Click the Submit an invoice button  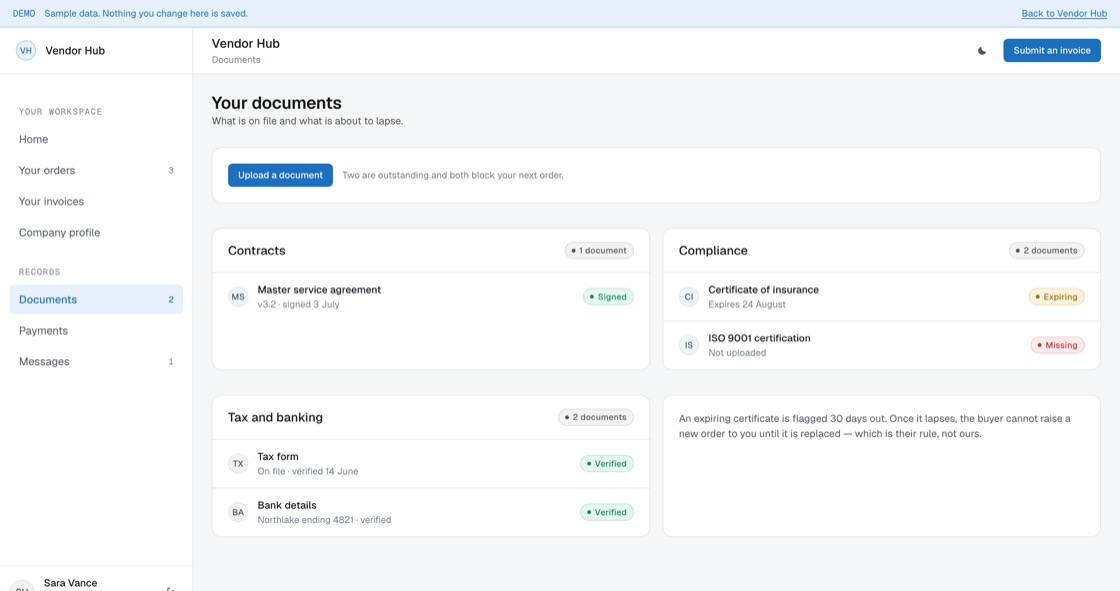1051,51
